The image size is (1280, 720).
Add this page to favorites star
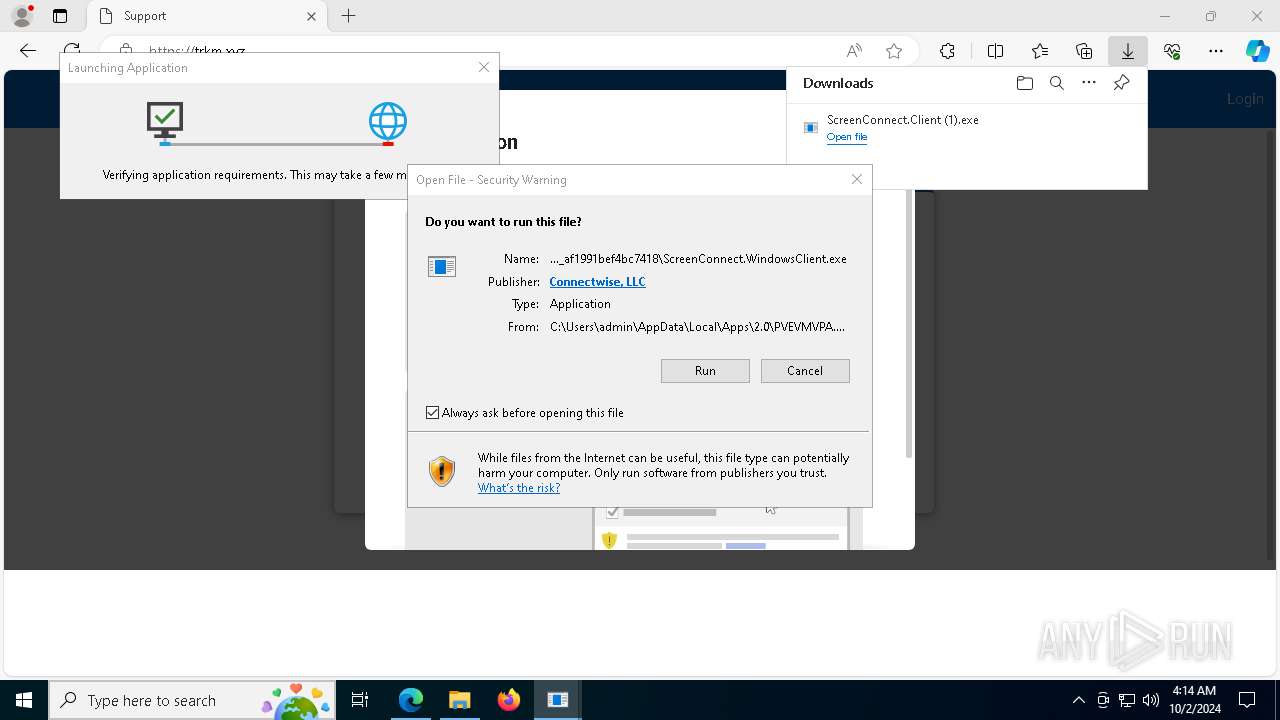tap(894, 51)
